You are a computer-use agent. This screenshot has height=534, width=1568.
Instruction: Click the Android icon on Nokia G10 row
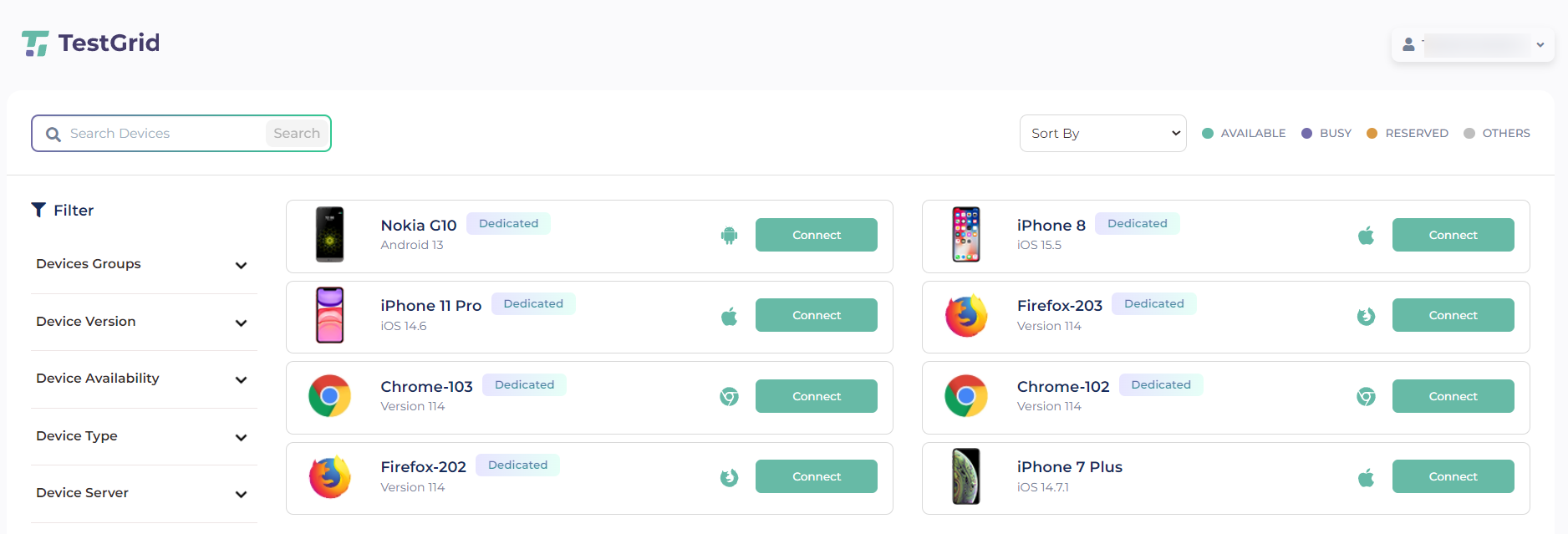coord(729,236)
